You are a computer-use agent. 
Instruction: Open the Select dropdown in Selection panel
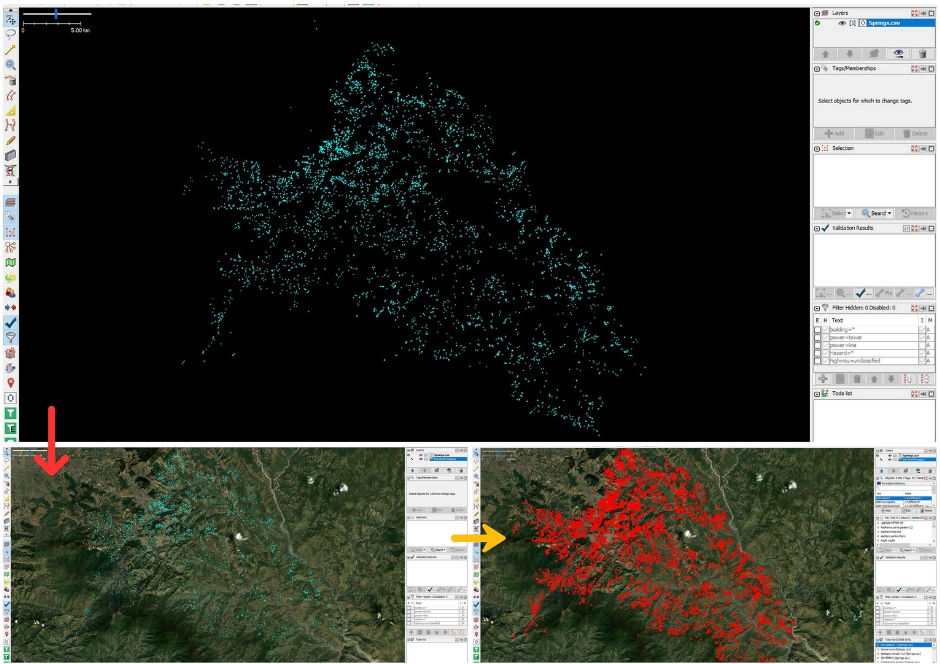837,212
